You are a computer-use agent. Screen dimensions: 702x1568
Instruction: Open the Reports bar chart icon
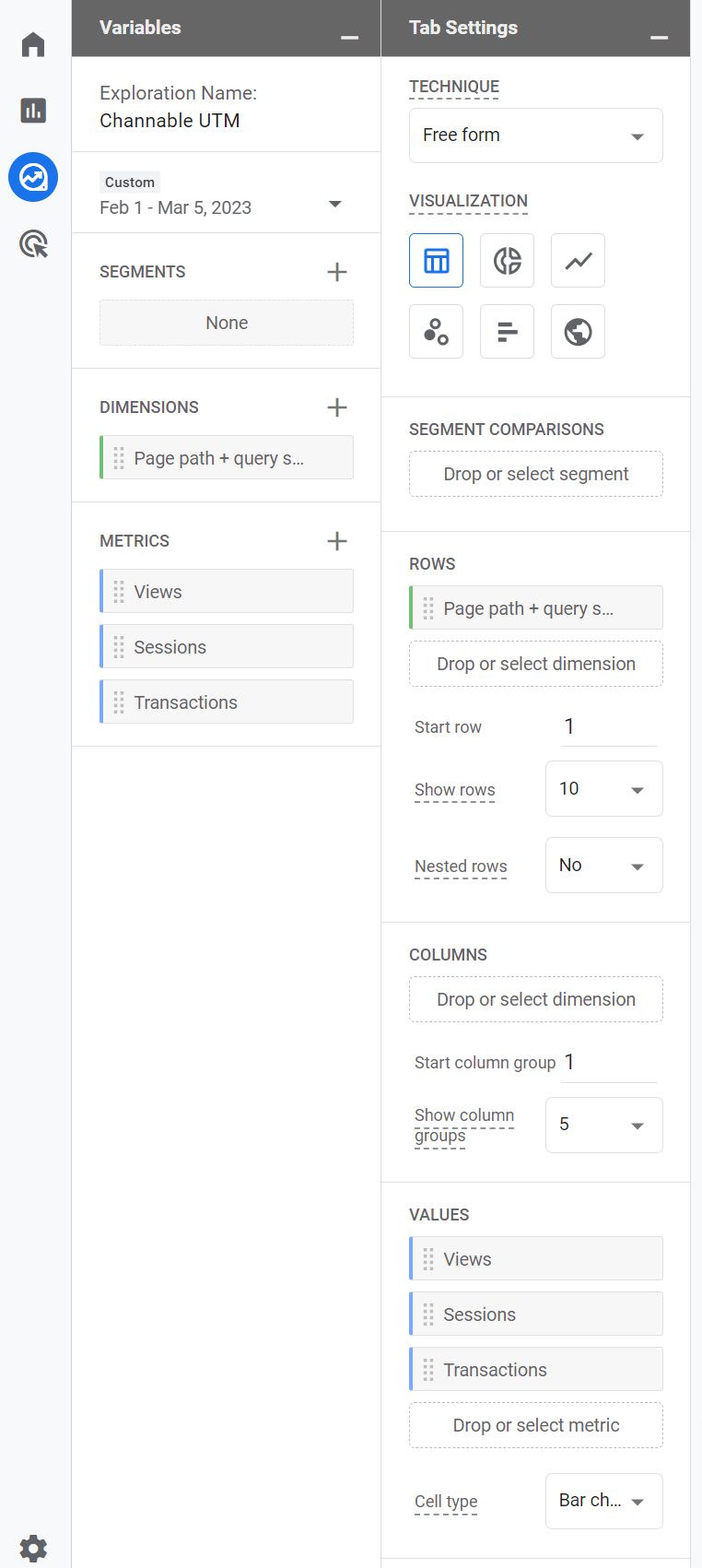tap(33, 111)
